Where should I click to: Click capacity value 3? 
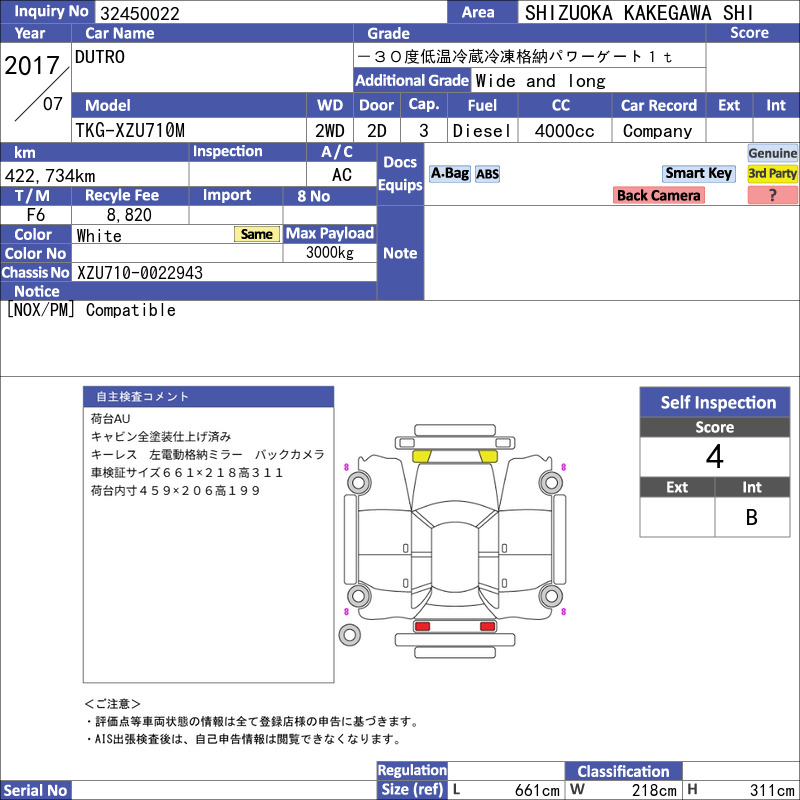[423, 131]
